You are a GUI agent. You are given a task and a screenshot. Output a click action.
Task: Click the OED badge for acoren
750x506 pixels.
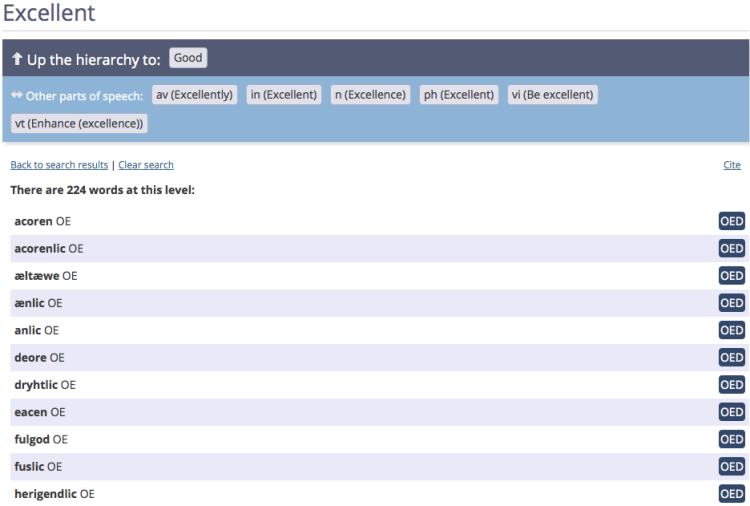(732, 221)
